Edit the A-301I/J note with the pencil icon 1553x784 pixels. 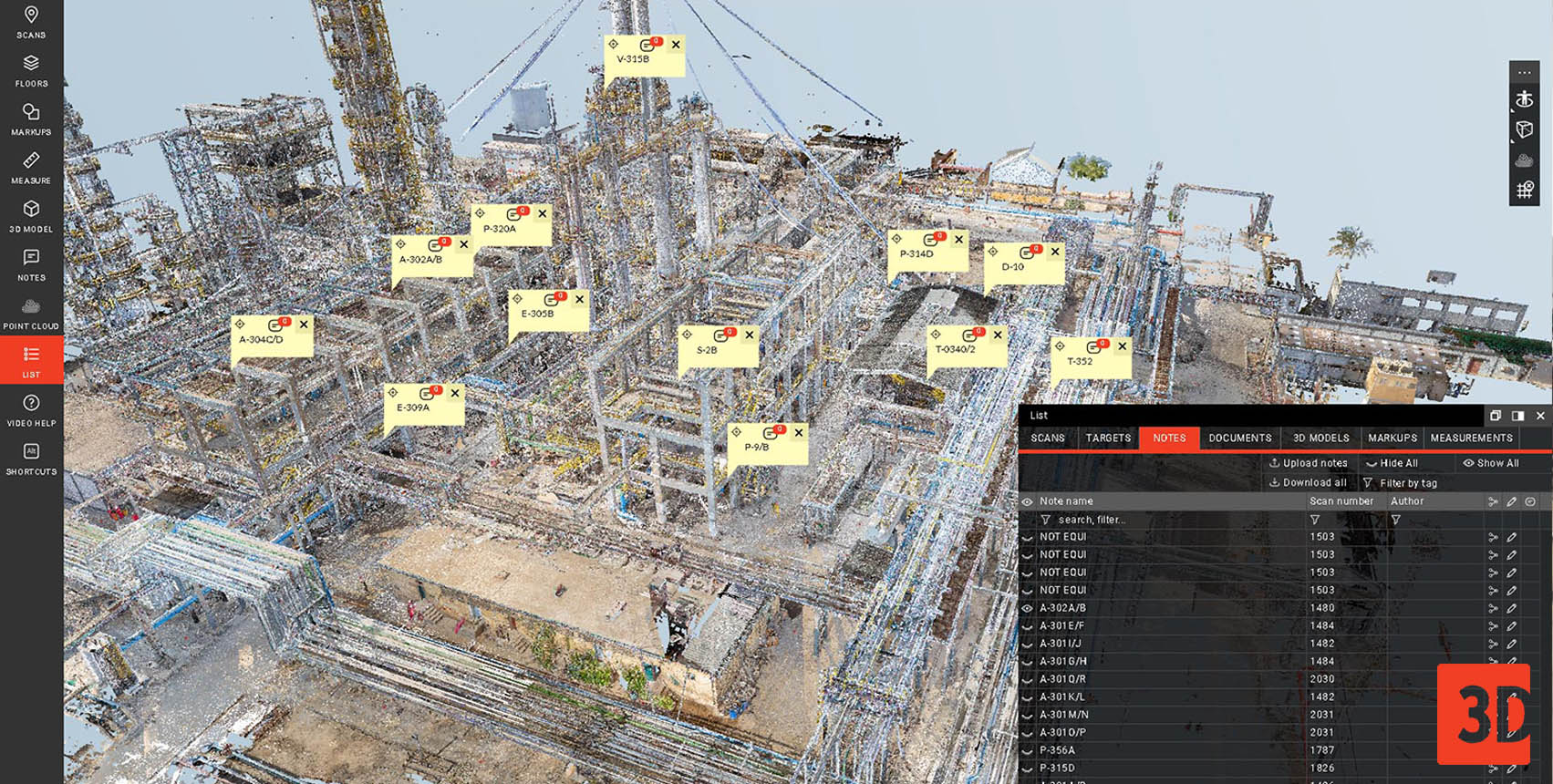point(1511,644)
